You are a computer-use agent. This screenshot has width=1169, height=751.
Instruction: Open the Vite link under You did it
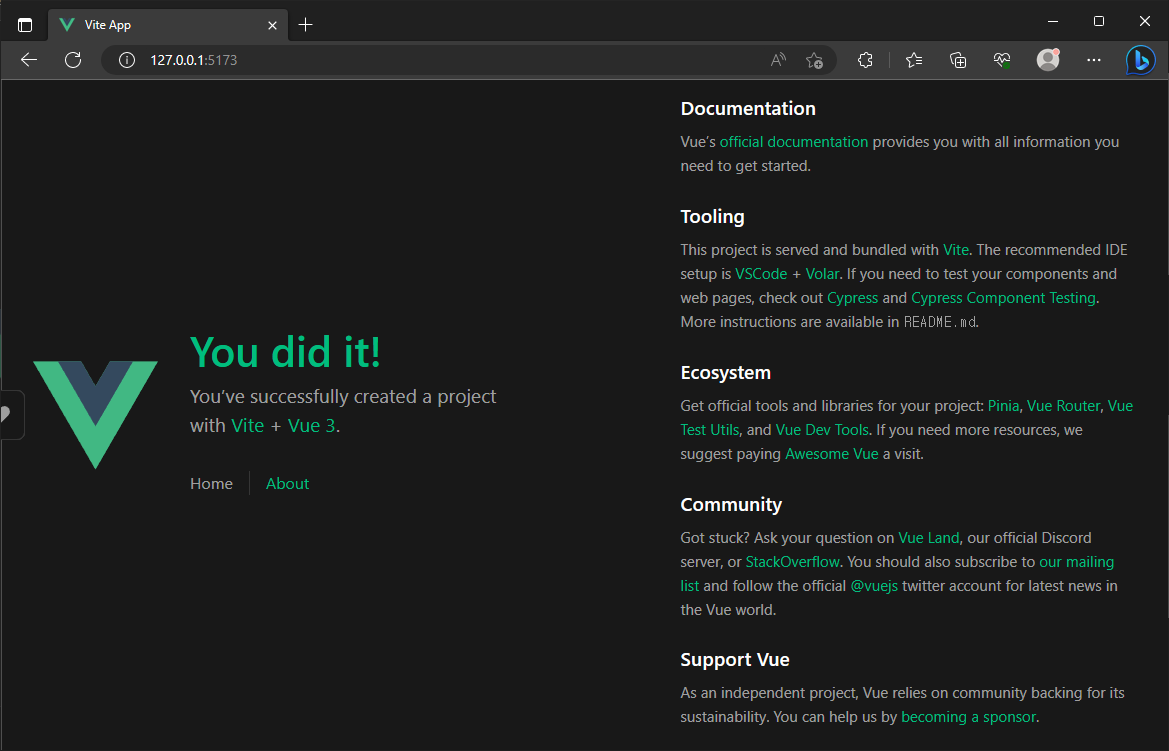point(248,425)
